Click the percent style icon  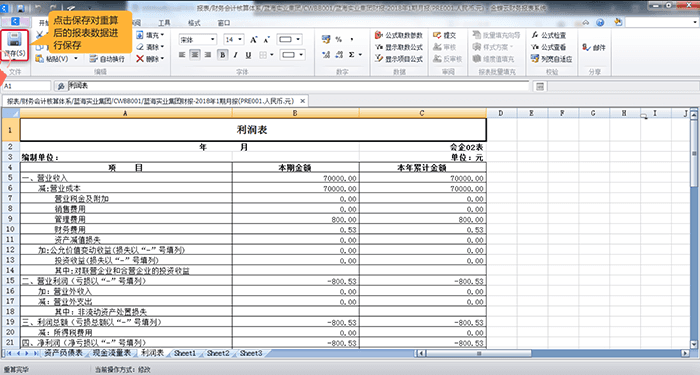339,39
